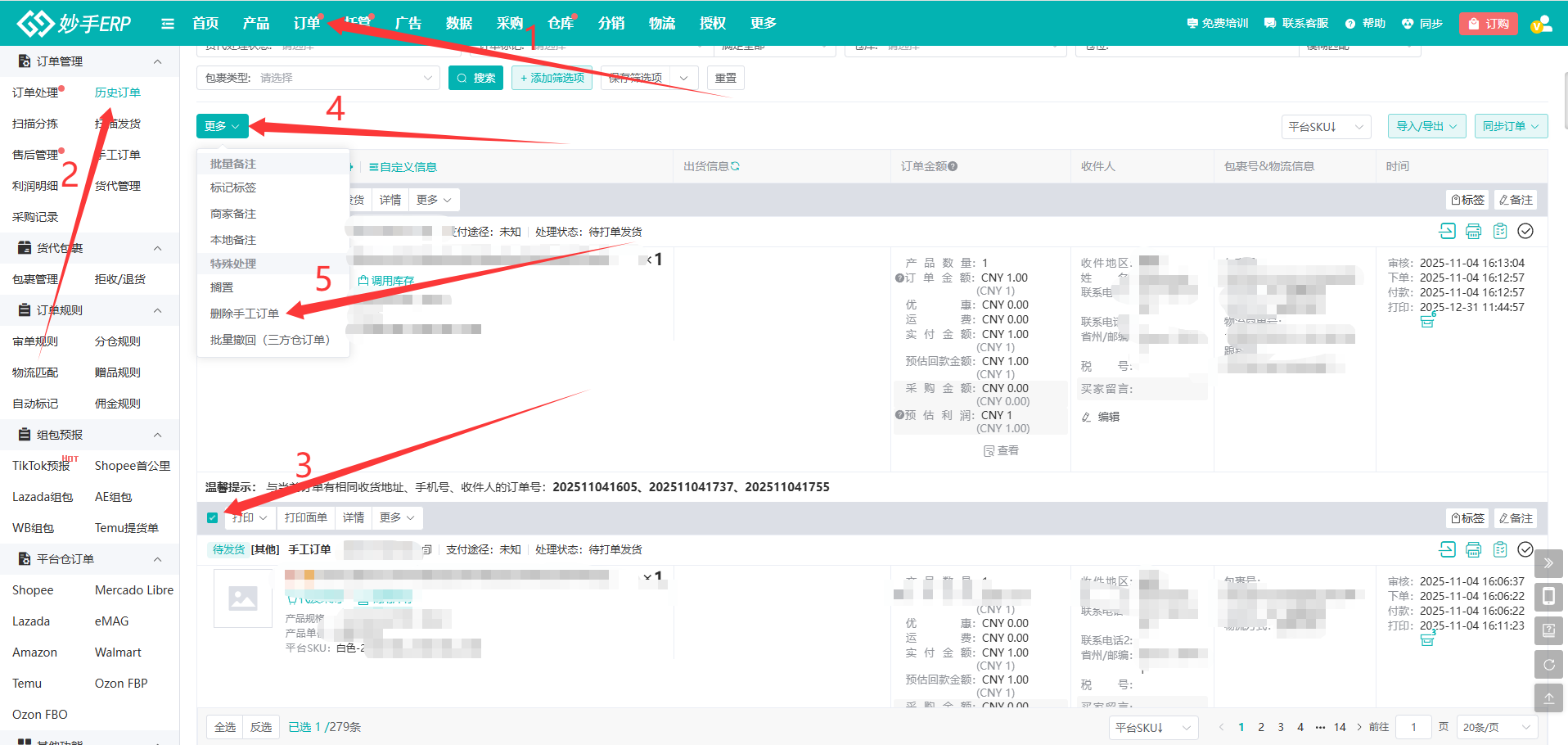
Task: Collapse the 订单管理 sidebar section
Action: click(158, 61)
